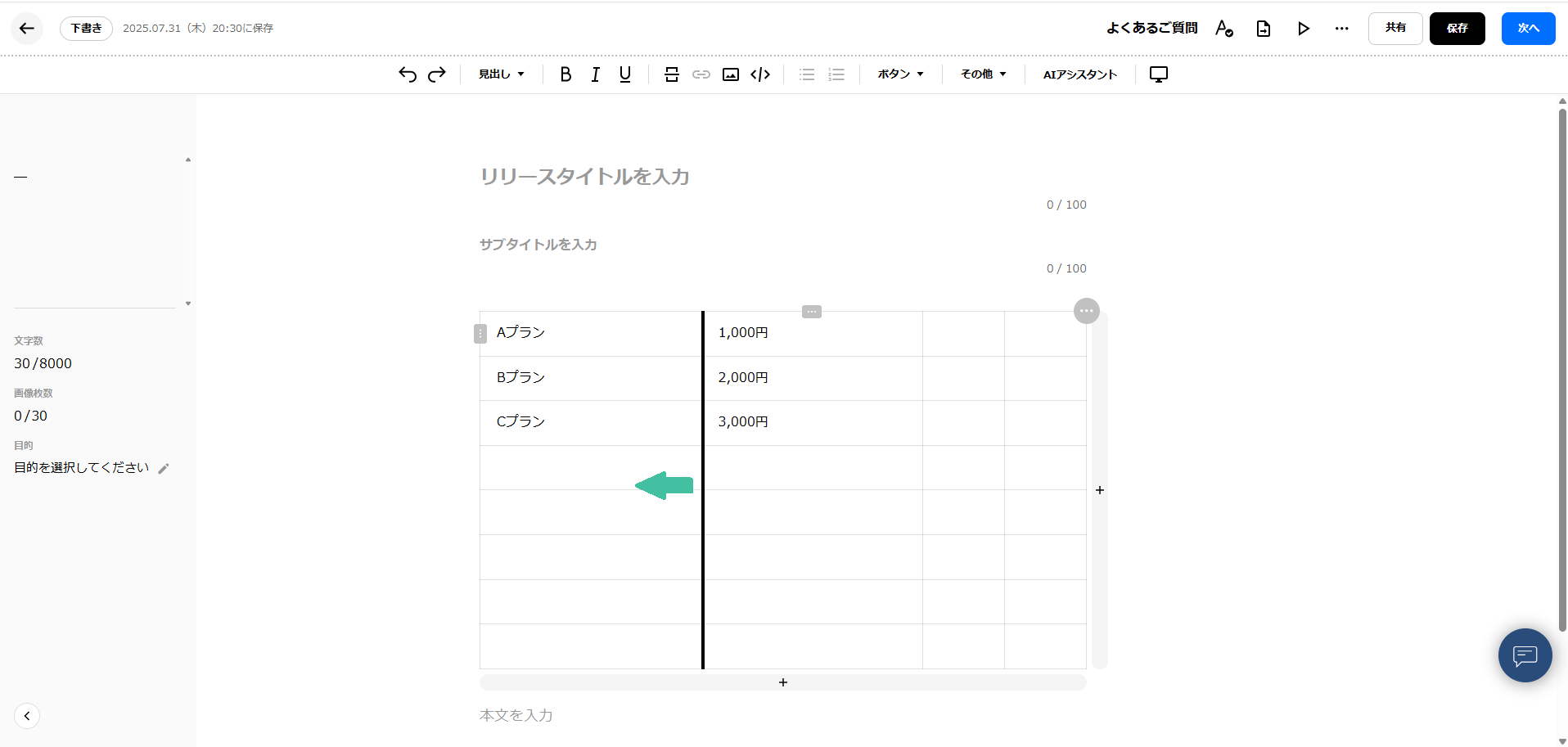The height and width of the screenshot is (747, 1568).
Task: Open the AIアシスタント menu
Action: pos(1079,74)
